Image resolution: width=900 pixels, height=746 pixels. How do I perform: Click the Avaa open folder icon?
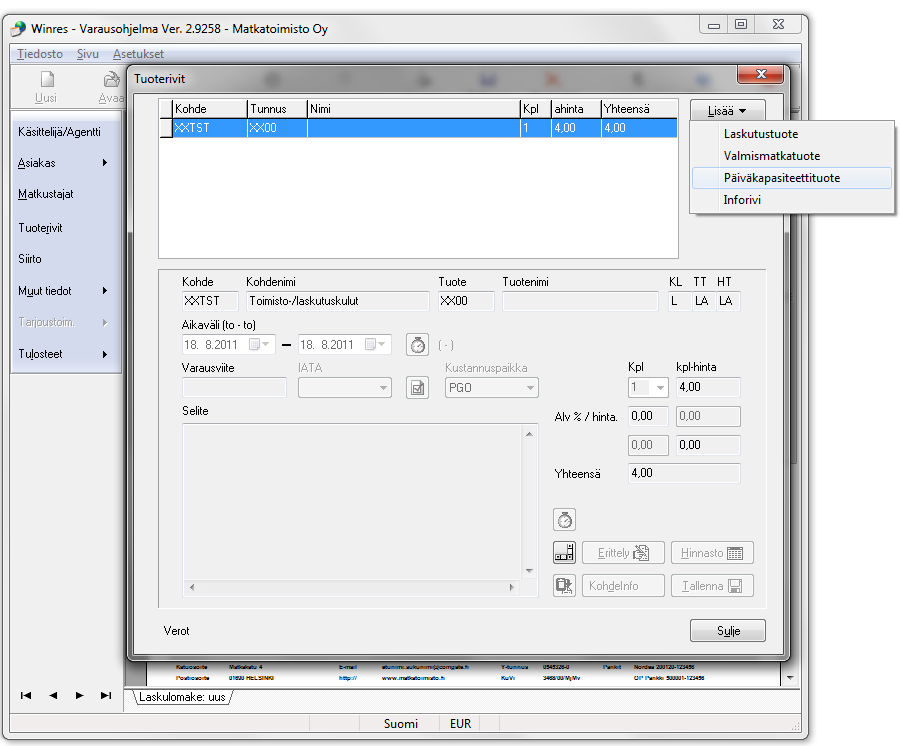pyautogui.click(x=112, y=79)
